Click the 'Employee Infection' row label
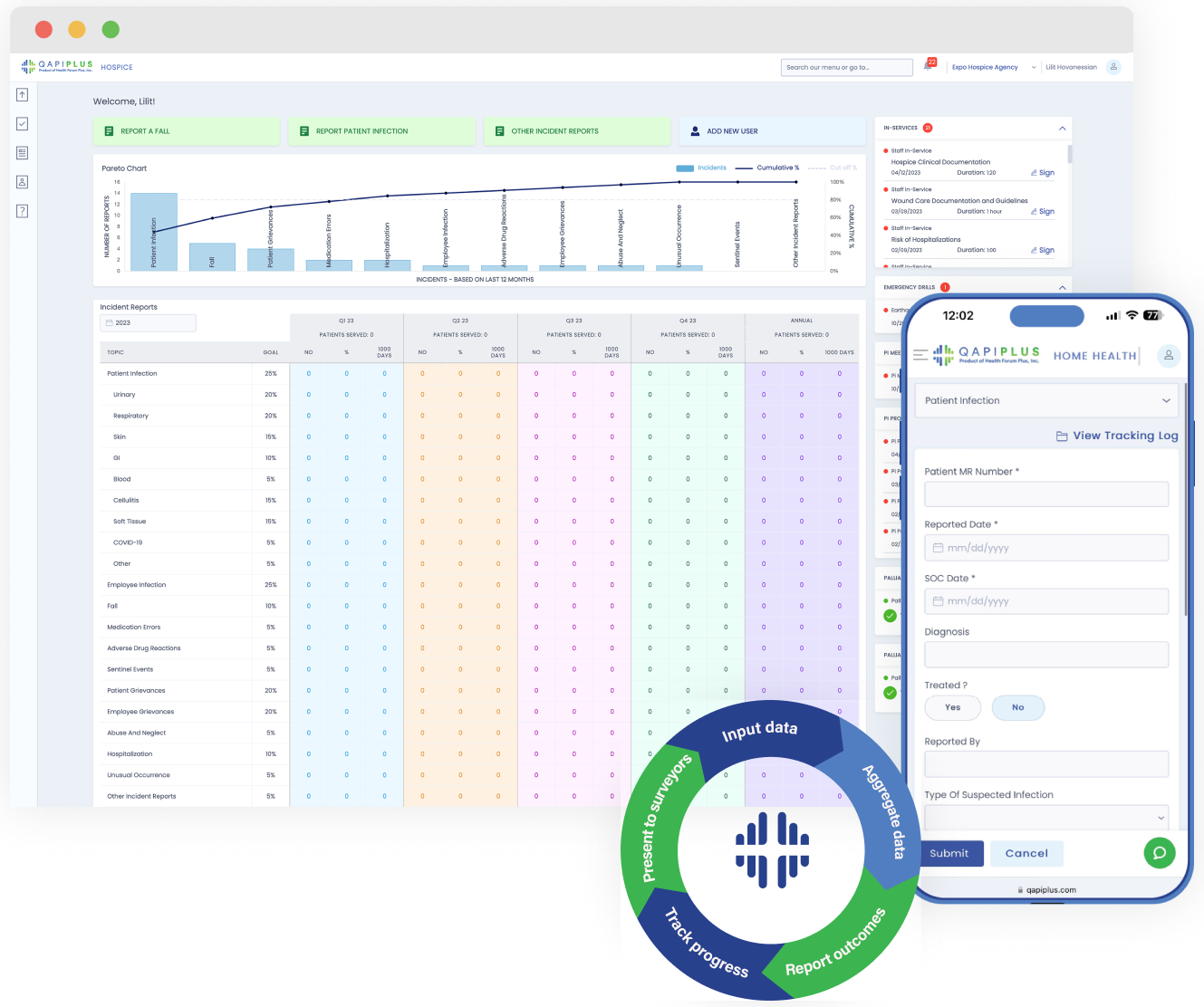1204x1007 pixels. (x=137, y=585)
